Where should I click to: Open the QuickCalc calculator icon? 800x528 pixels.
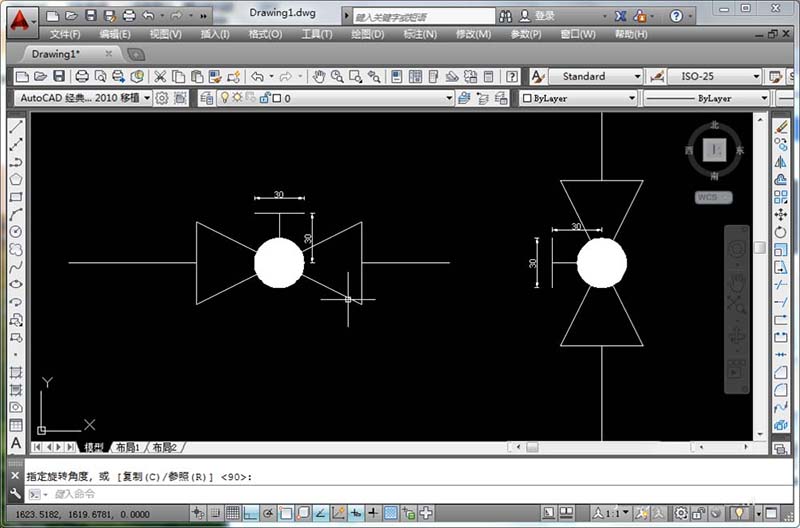(489, 77)
